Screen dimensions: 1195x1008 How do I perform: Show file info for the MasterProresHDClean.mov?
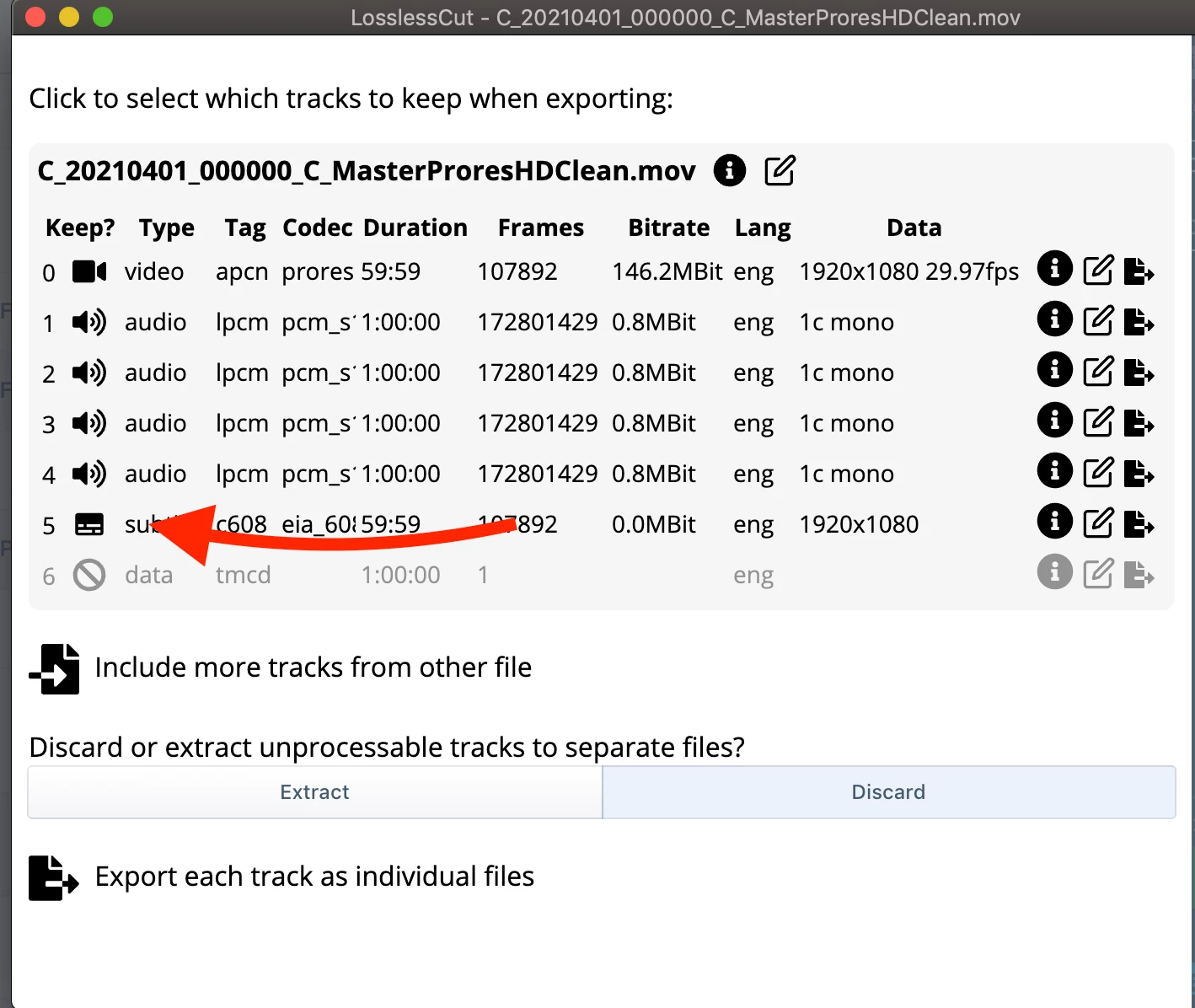pyautogui.click(x=730, y=170)
